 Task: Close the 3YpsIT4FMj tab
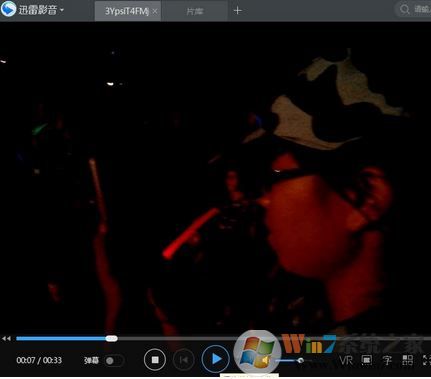coord(155,11)
